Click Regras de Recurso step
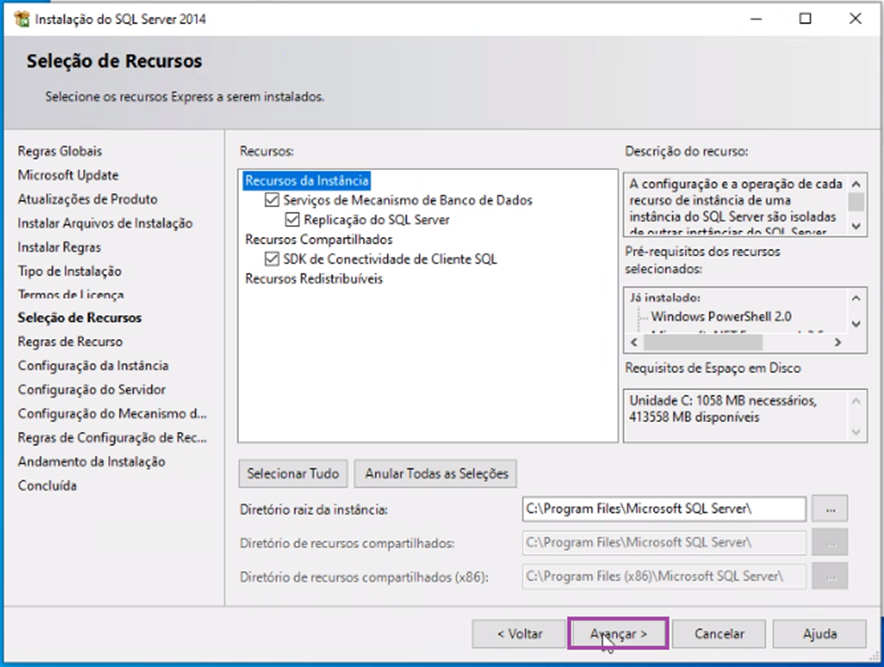The width and height of the screenshot is (884, 667). pyautogui.click(x=70, y=342)
